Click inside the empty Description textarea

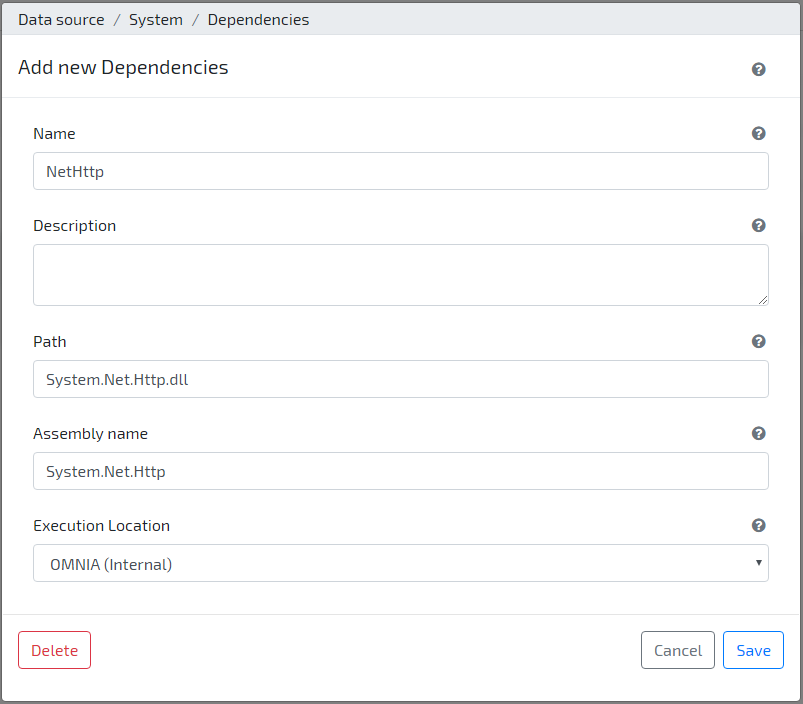click(x=400, y=275)
